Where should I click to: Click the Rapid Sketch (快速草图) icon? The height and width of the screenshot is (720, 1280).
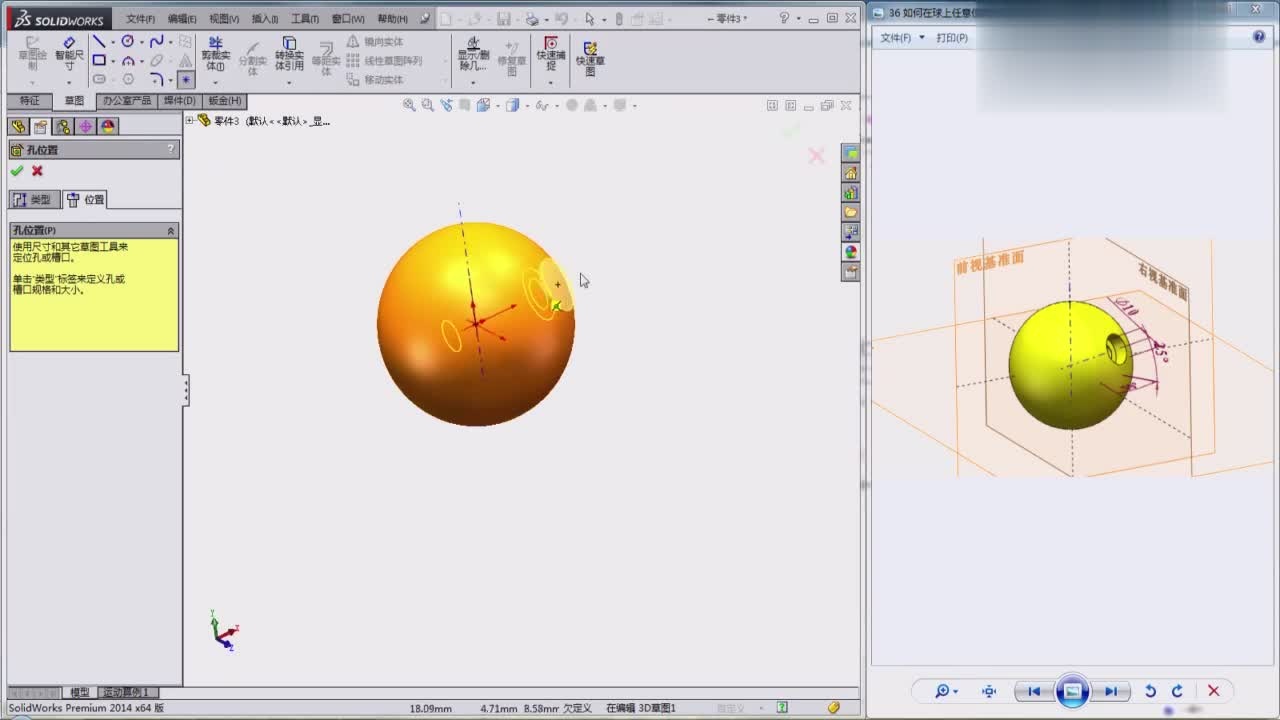pyautogui.click(x=590, y=58)
